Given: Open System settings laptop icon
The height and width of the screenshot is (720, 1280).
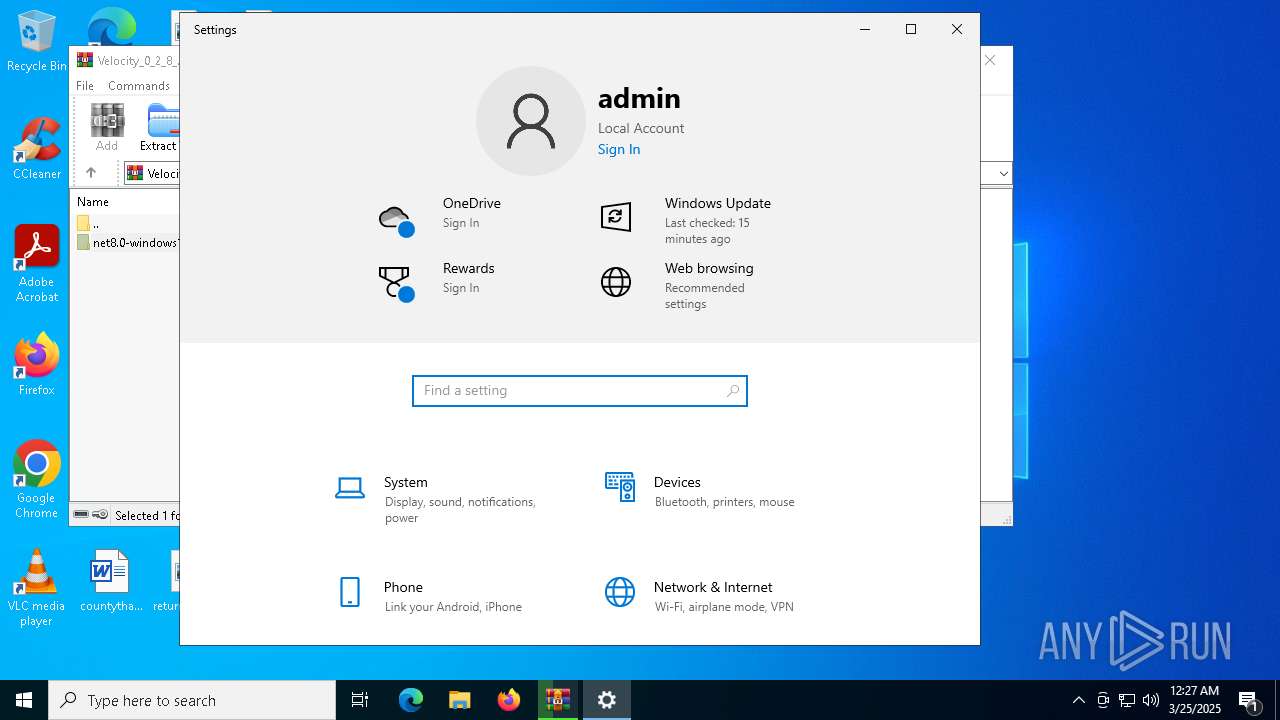Looking at the screenshot, I should [x=350, y=488].
